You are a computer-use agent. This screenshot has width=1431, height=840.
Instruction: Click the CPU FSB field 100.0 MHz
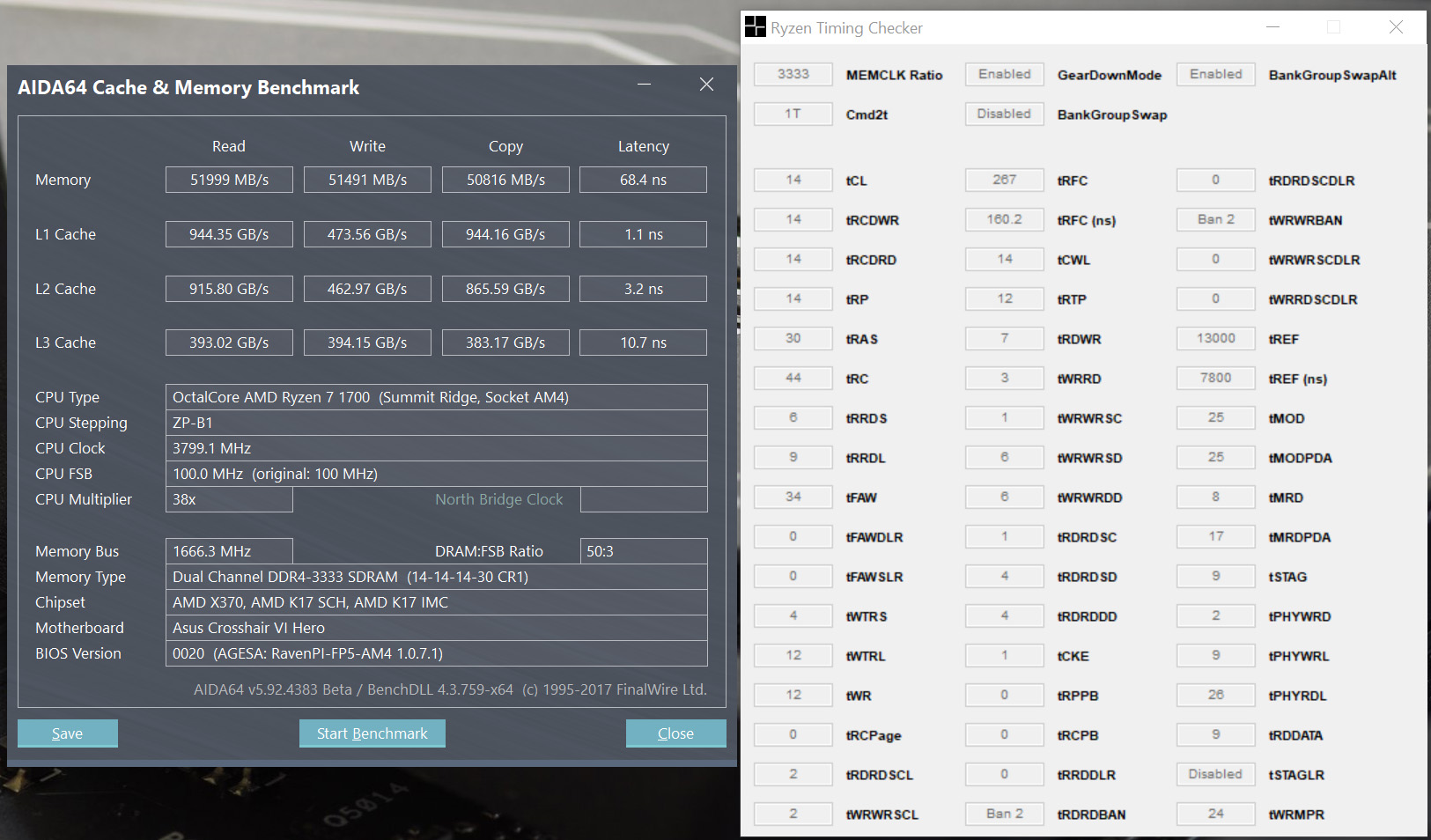click(x=436, y=474)
